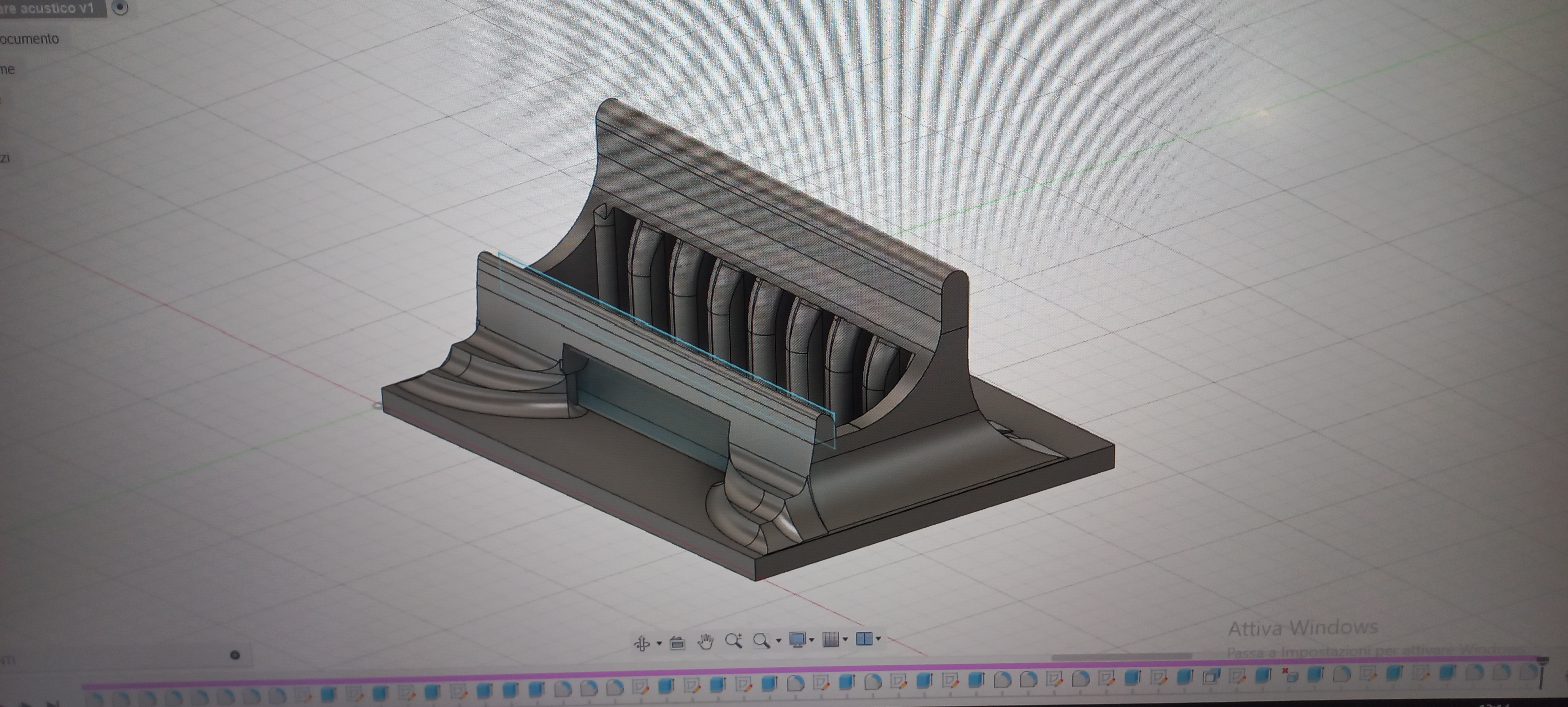Click the Look At camera icon
The image size is (1568, 707).
[677, 643]
